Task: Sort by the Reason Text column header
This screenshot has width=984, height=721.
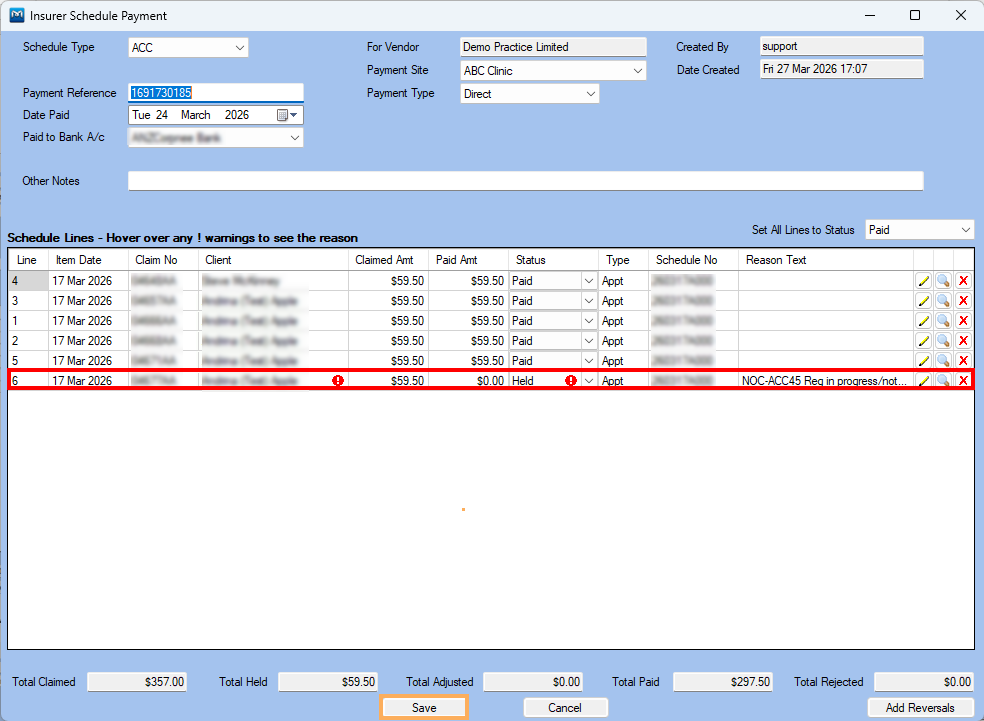Action: coord(826,260)
